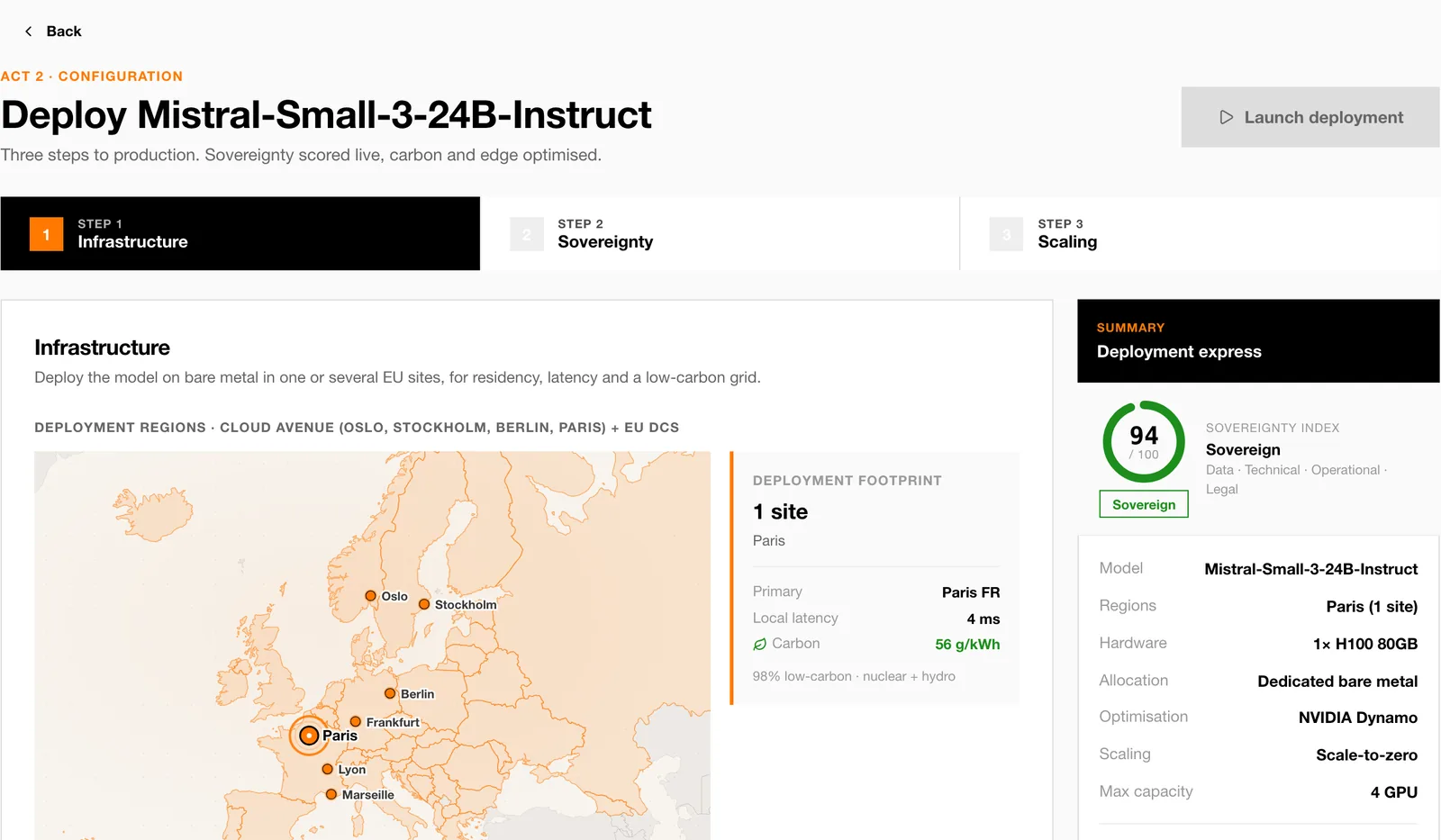Select the Step 1 Infrastructure tab
1441x840 pixels.
pos(240,233)
